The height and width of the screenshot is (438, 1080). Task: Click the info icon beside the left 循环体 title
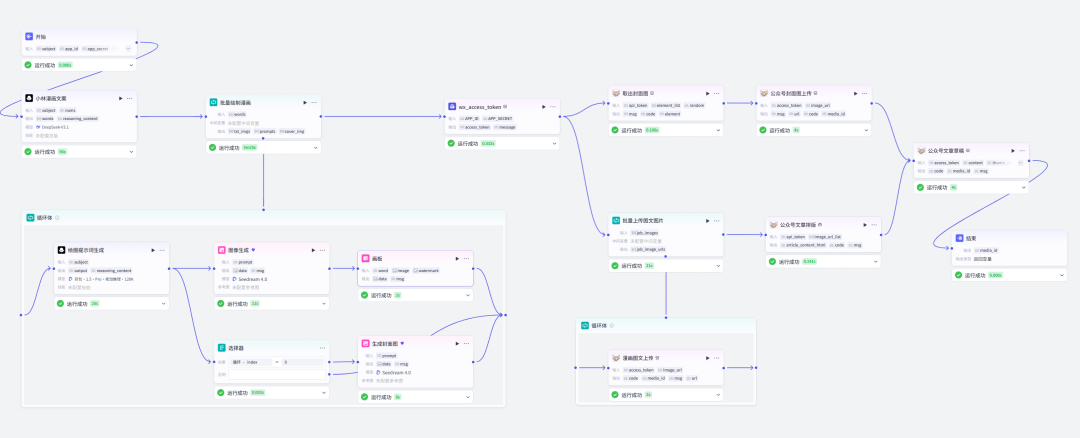(56, 218)
